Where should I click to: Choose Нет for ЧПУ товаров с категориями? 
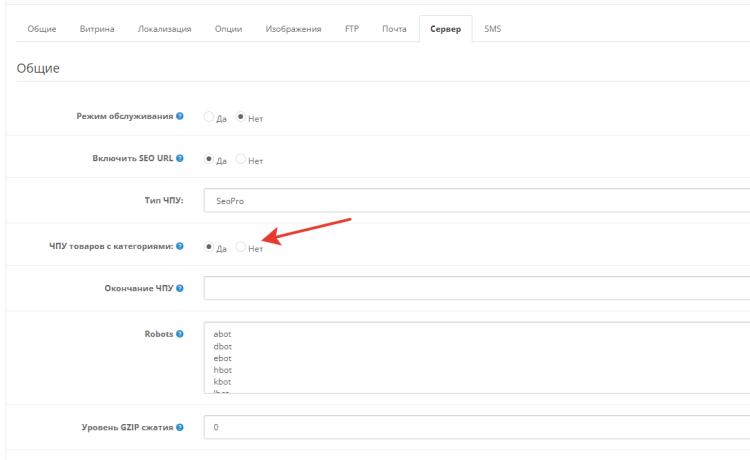tap(241, 247)
